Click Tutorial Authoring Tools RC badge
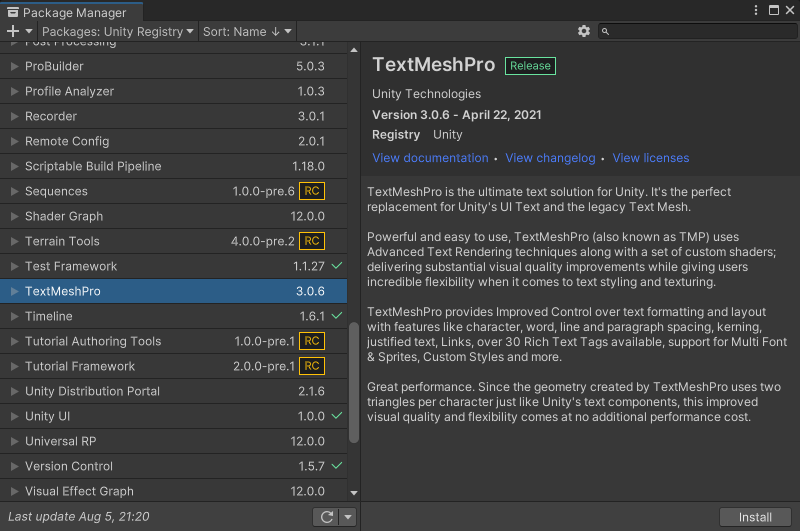 pos(312,341)
